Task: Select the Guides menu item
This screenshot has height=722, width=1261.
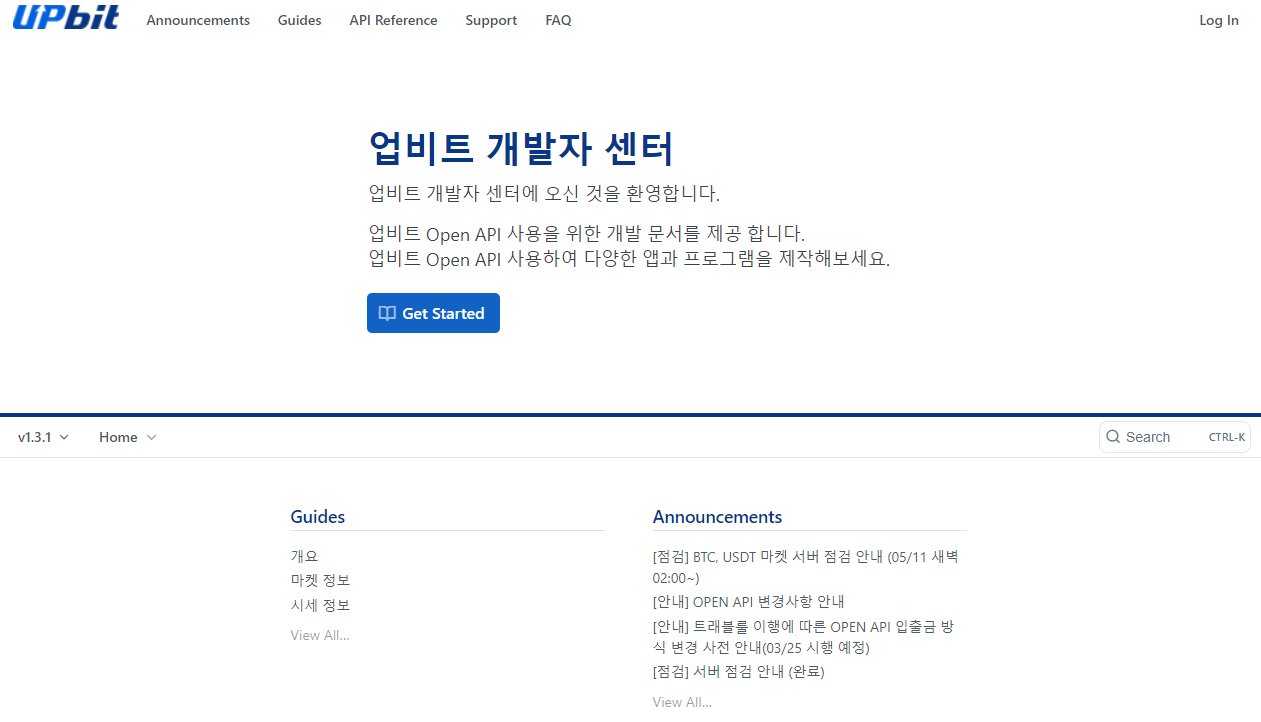Action: [299, 20]
